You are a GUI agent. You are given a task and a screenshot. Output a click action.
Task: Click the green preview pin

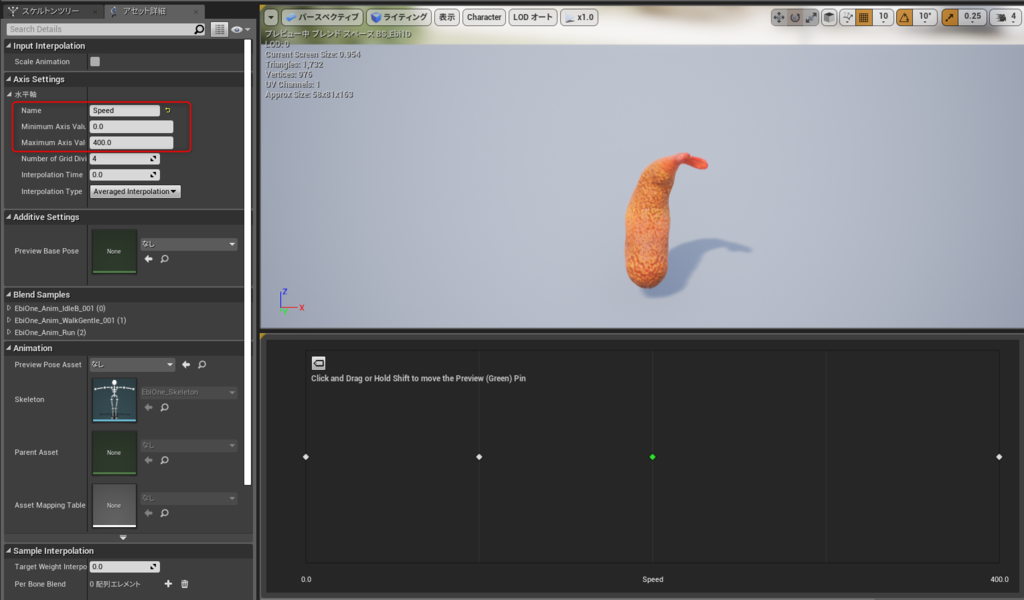(x=652, y=457)
